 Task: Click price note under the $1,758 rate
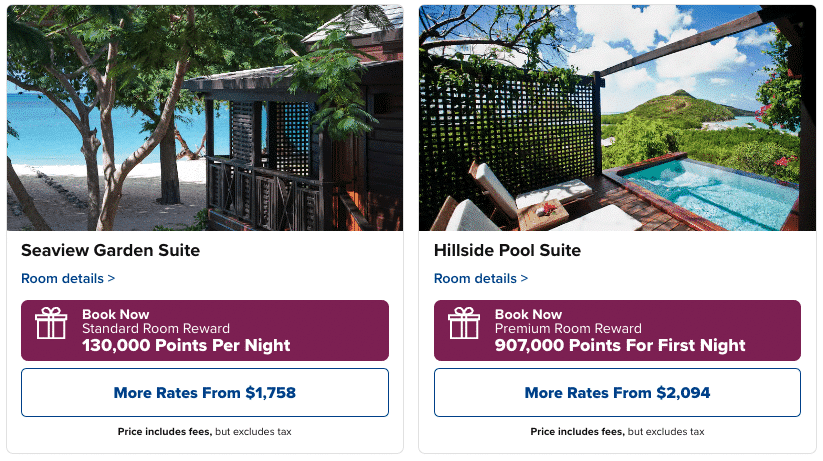[204, 432]
